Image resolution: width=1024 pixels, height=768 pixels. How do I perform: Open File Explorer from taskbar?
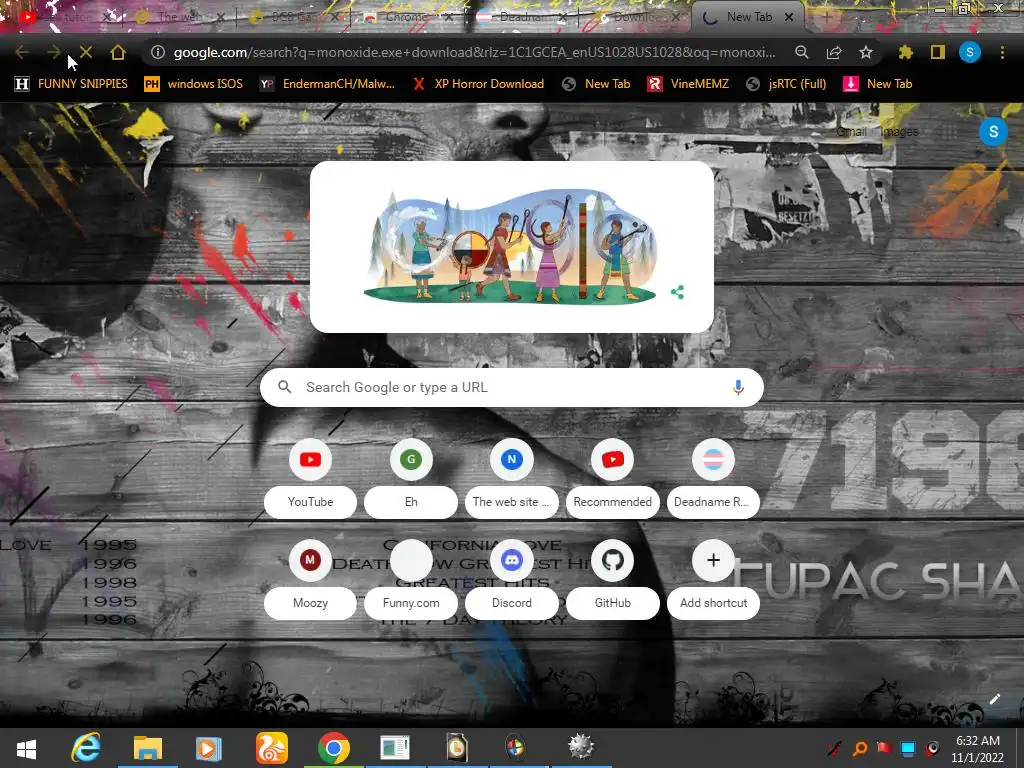[x=148, y=748]
